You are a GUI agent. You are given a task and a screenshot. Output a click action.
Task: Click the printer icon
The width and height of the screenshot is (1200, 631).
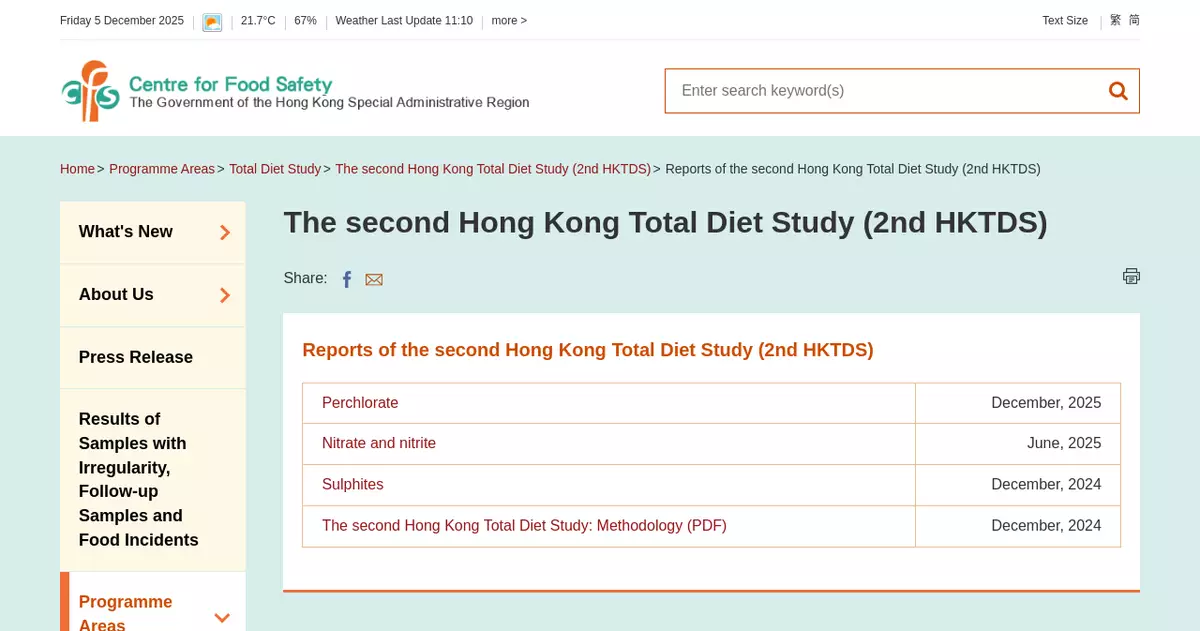tap(1131, 276)
